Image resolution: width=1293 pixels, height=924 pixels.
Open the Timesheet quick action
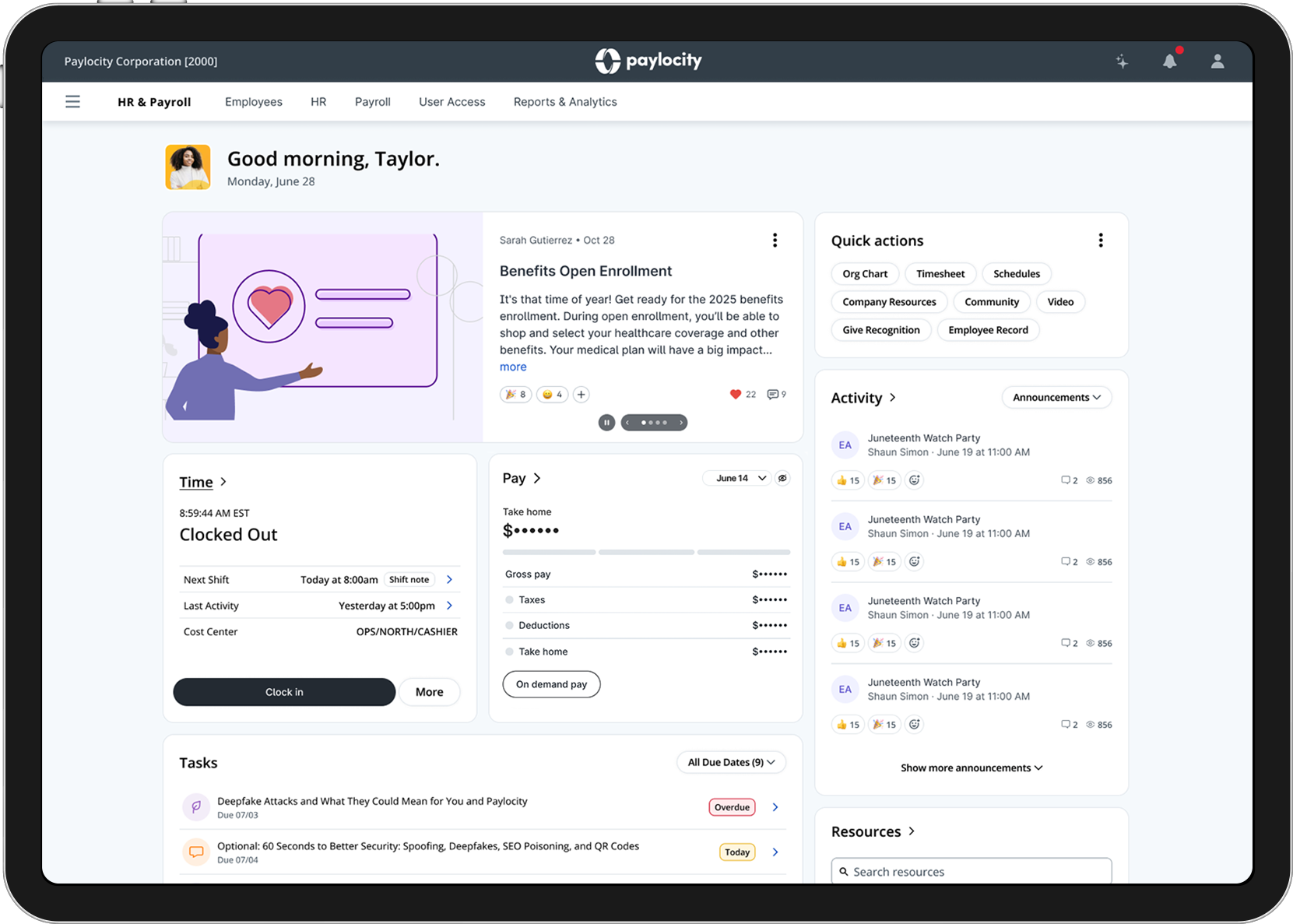(940, 274)
